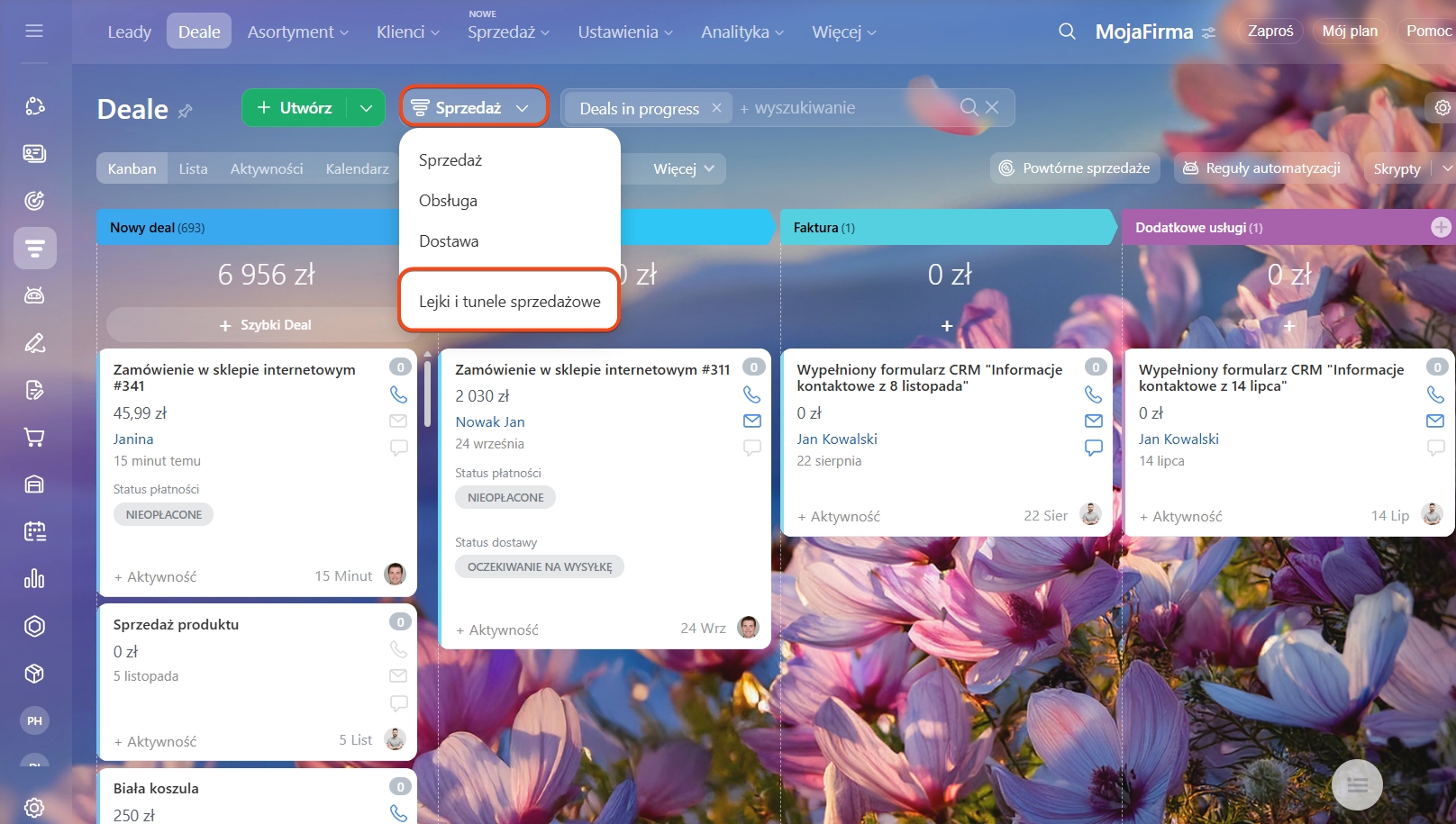
Task: Click the email icon on Nowak Jan deal
Action: coord(751,421)
